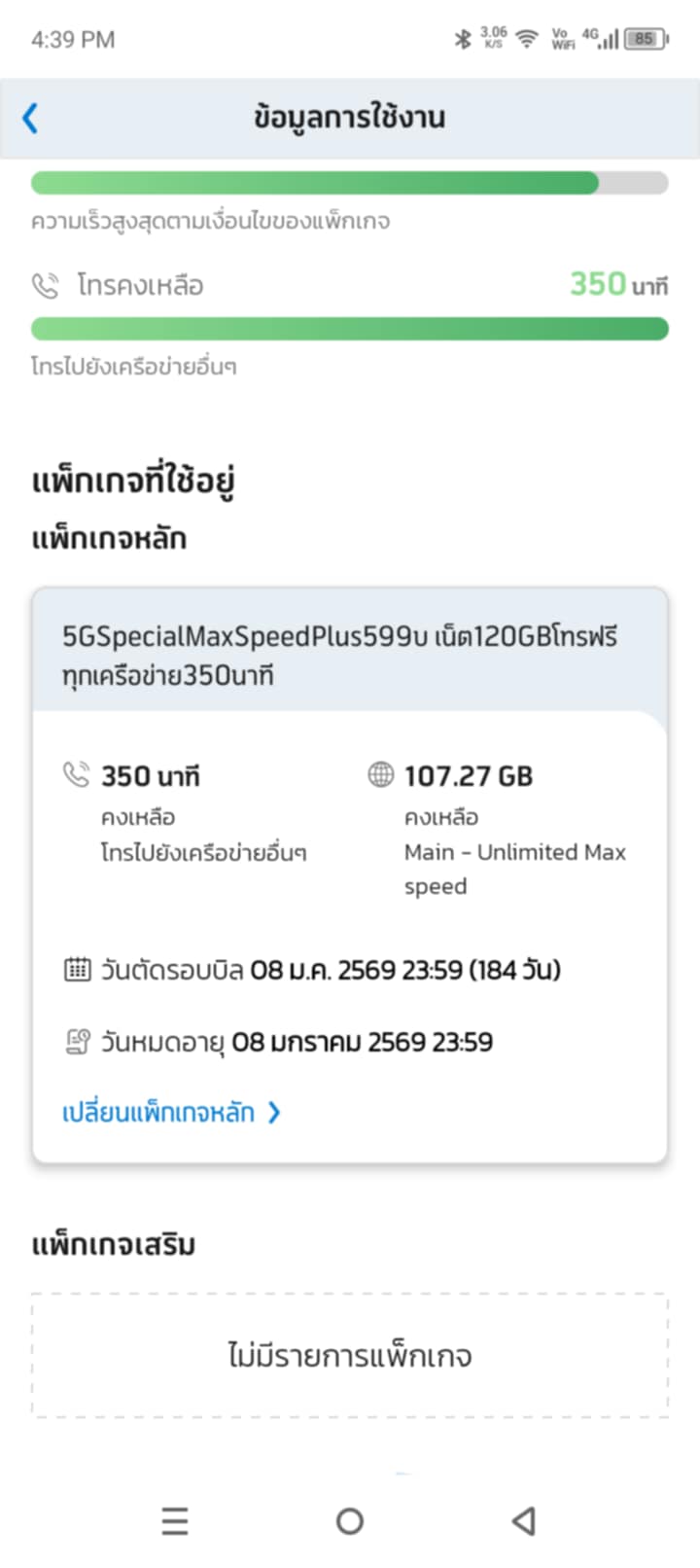Tap the battery indicator in the status bar
This screenshot has height=1568, width=700.
(647, 39)
